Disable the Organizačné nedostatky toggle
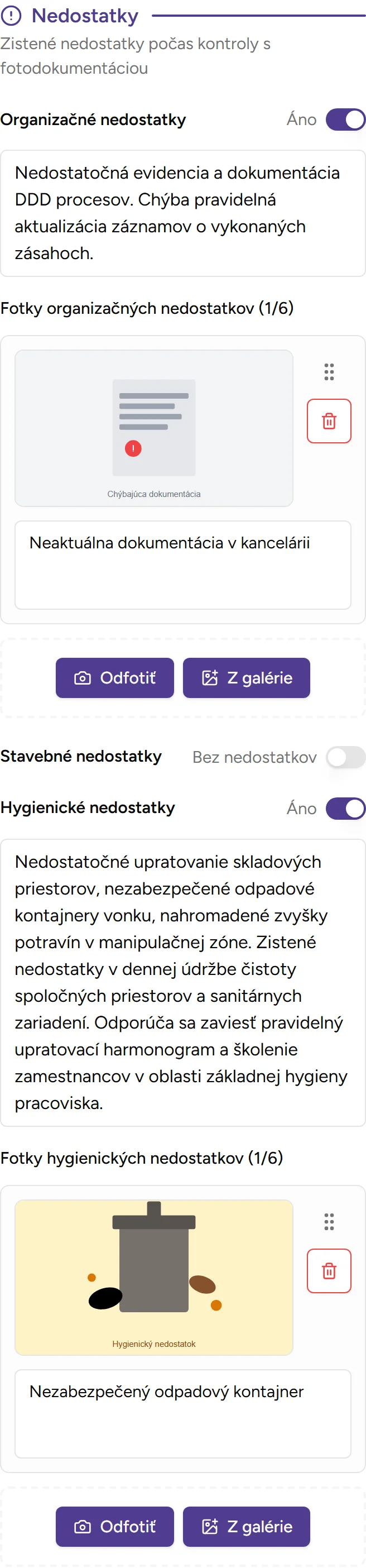The width and height of the screenshot is (366, 1568). point(345,119)
